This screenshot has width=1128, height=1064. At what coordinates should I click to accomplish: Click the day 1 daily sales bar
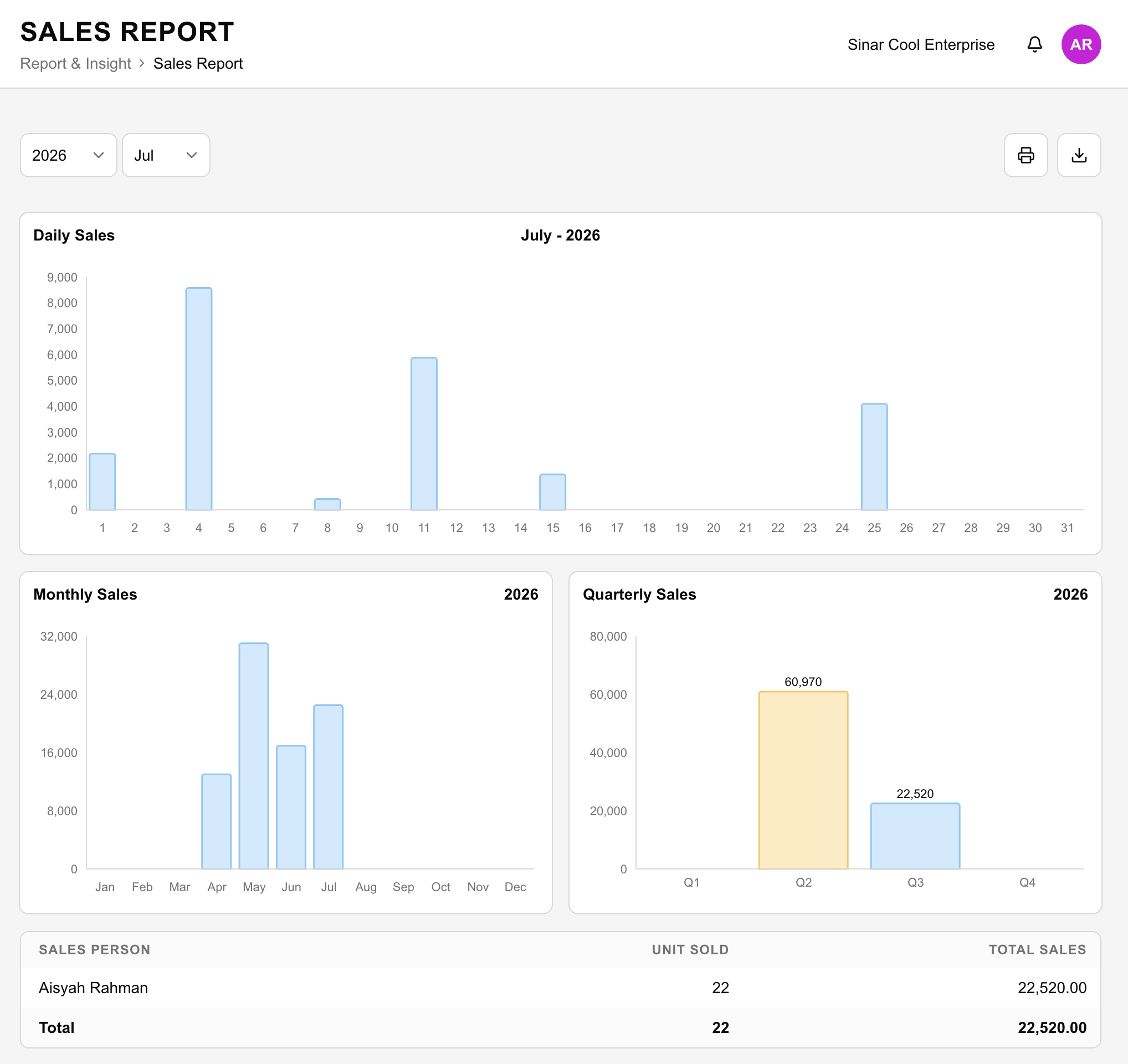[102, 482]
